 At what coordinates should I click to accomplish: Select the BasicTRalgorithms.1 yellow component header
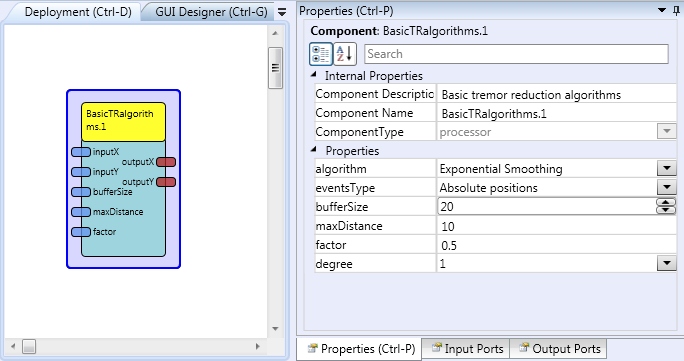pyautogui.click(x=123, y=122)
